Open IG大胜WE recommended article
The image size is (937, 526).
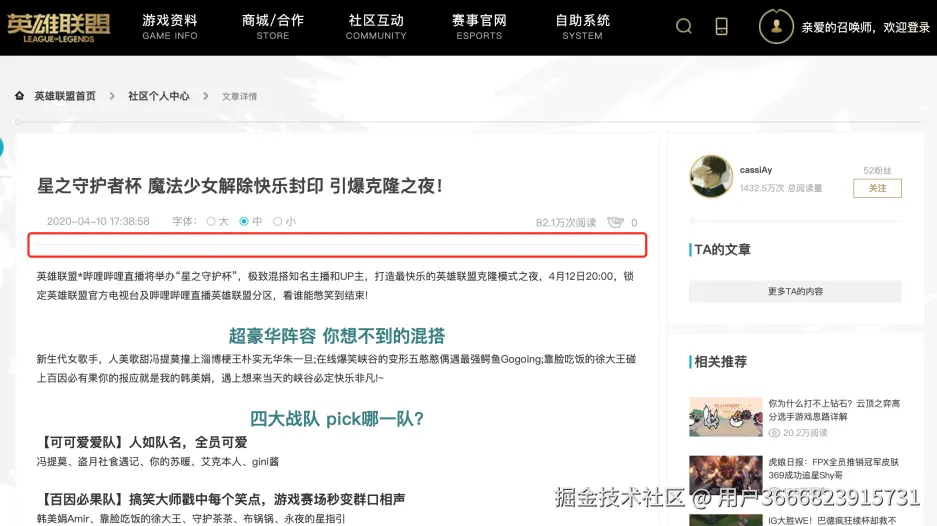point(832,520)
